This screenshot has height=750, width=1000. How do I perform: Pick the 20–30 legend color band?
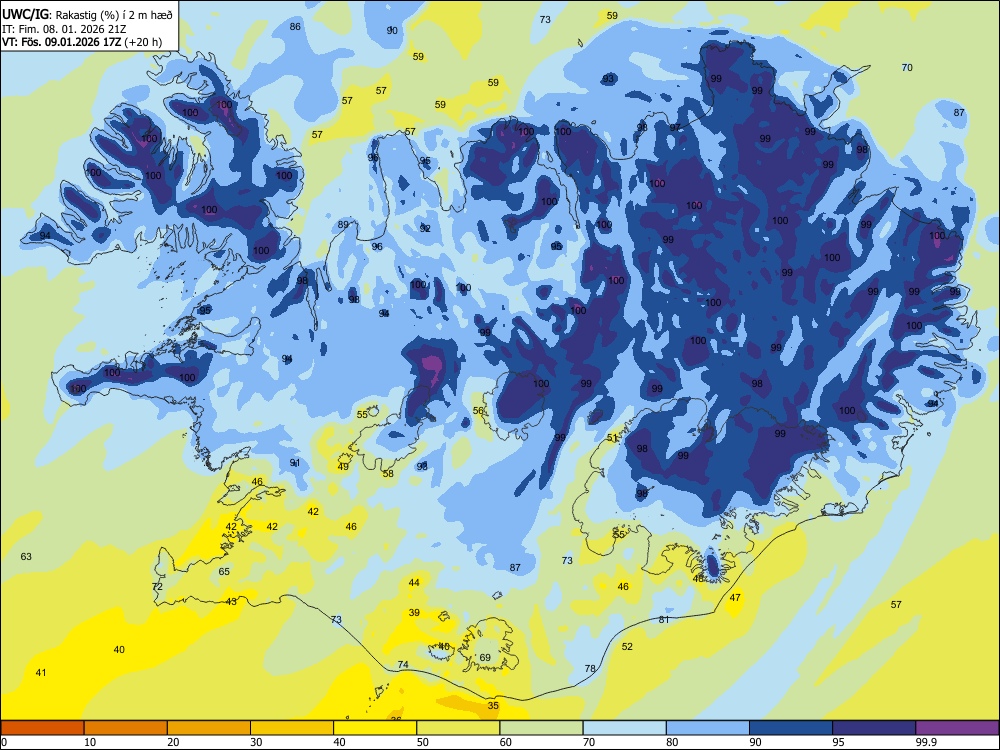coord(209,728)
